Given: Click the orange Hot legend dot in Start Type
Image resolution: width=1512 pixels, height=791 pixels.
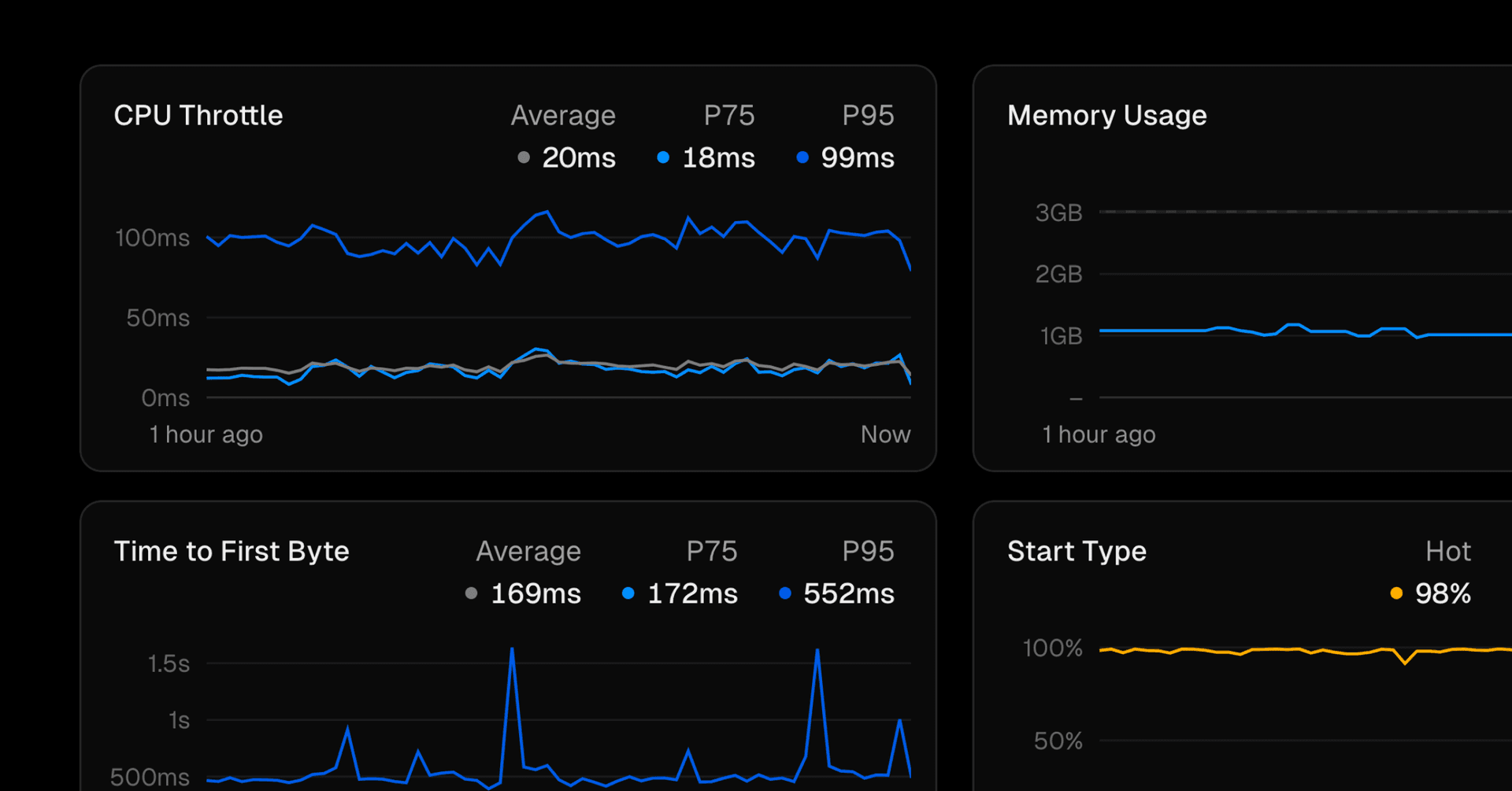Looking at the screenshot, I should 1396,593.
